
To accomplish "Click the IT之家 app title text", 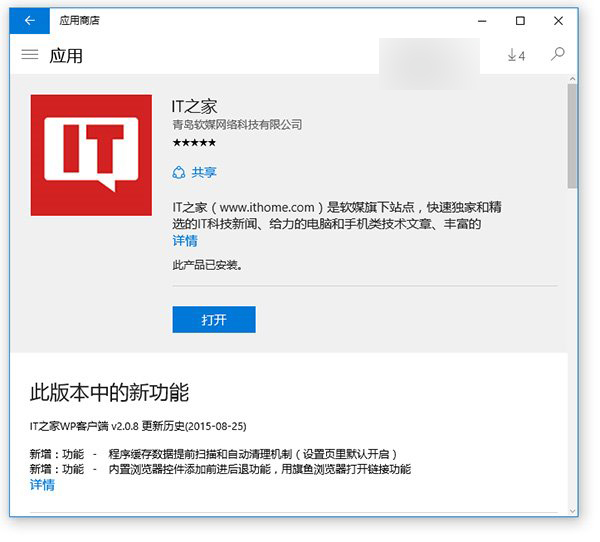I will 195,105.
